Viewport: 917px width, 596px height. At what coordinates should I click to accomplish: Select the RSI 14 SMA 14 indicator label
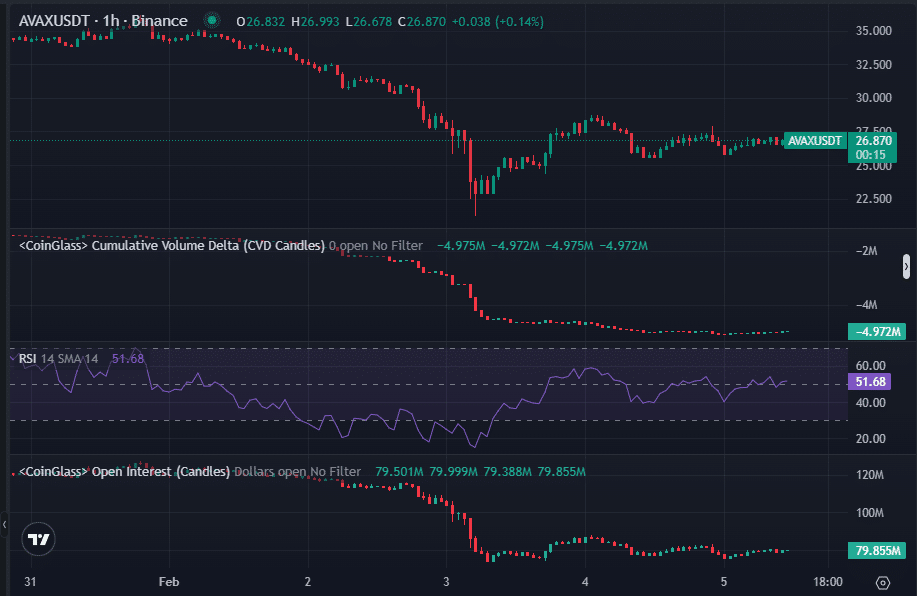point(59,358)
